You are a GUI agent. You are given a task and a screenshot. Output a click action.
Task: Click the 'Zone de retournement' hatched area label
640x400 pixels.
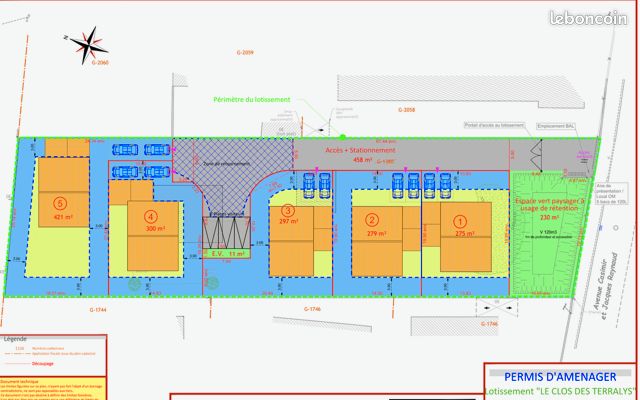pos(227,163)
